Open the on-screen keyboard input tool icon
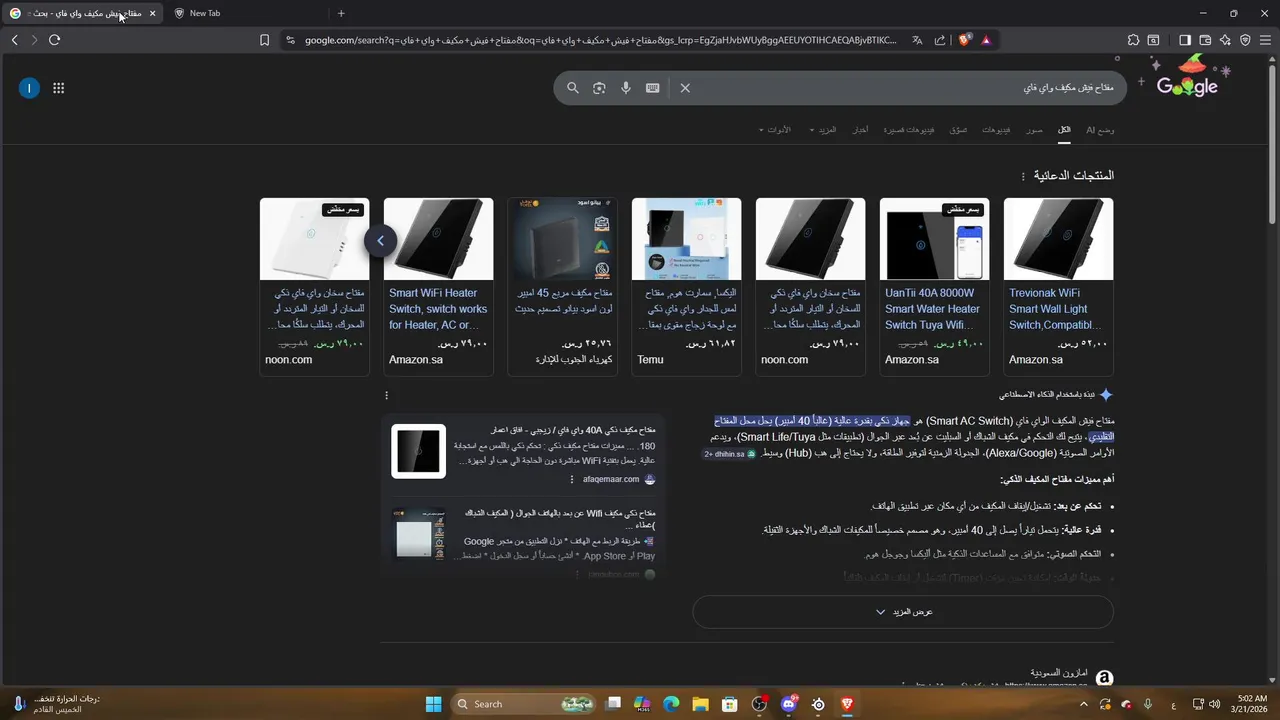1280x720 pixels. [x=653, y=88]
